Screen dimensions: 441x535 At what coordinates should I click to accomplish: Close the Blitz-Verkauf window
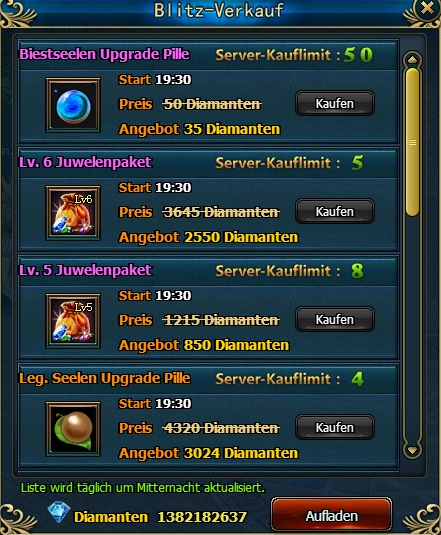(x=427, y=8)
